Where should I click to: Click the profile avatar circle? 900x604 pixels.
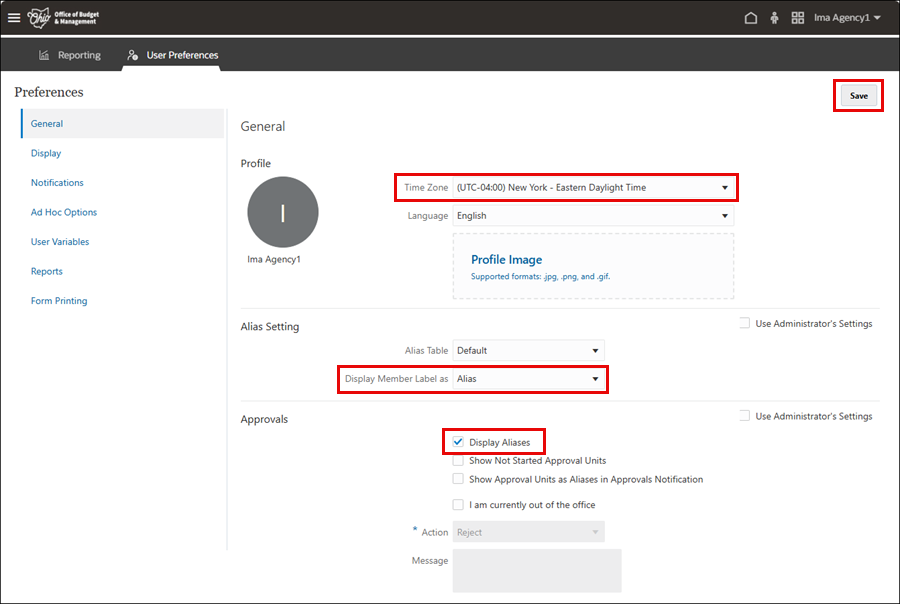point(283,212)
